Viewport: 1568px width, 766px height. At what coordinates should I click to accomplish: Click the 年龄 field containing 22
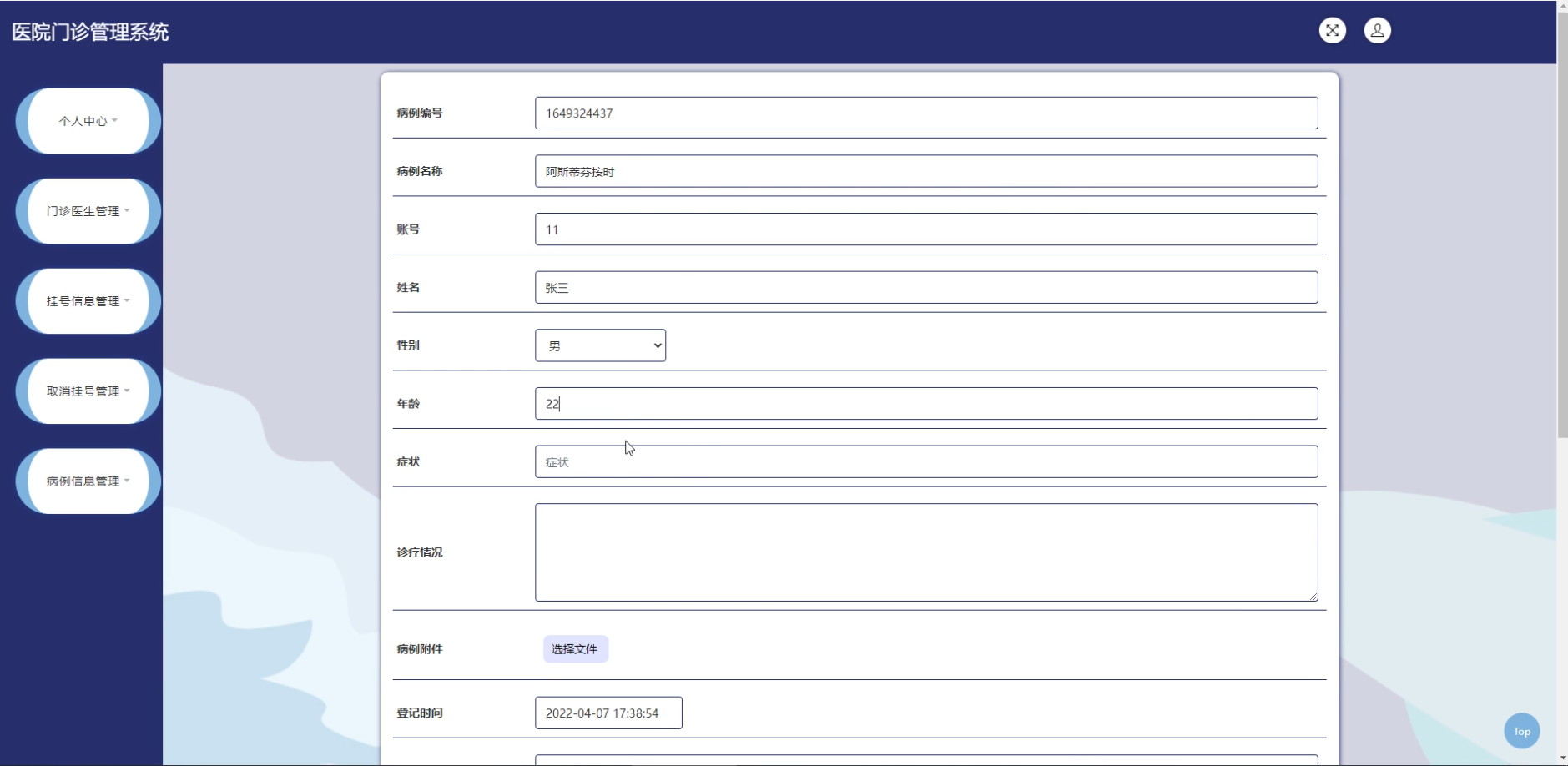point(926,404)
